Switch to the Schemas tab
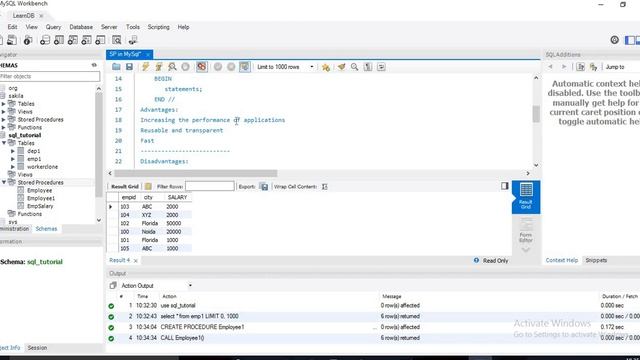 pos(46,229)
